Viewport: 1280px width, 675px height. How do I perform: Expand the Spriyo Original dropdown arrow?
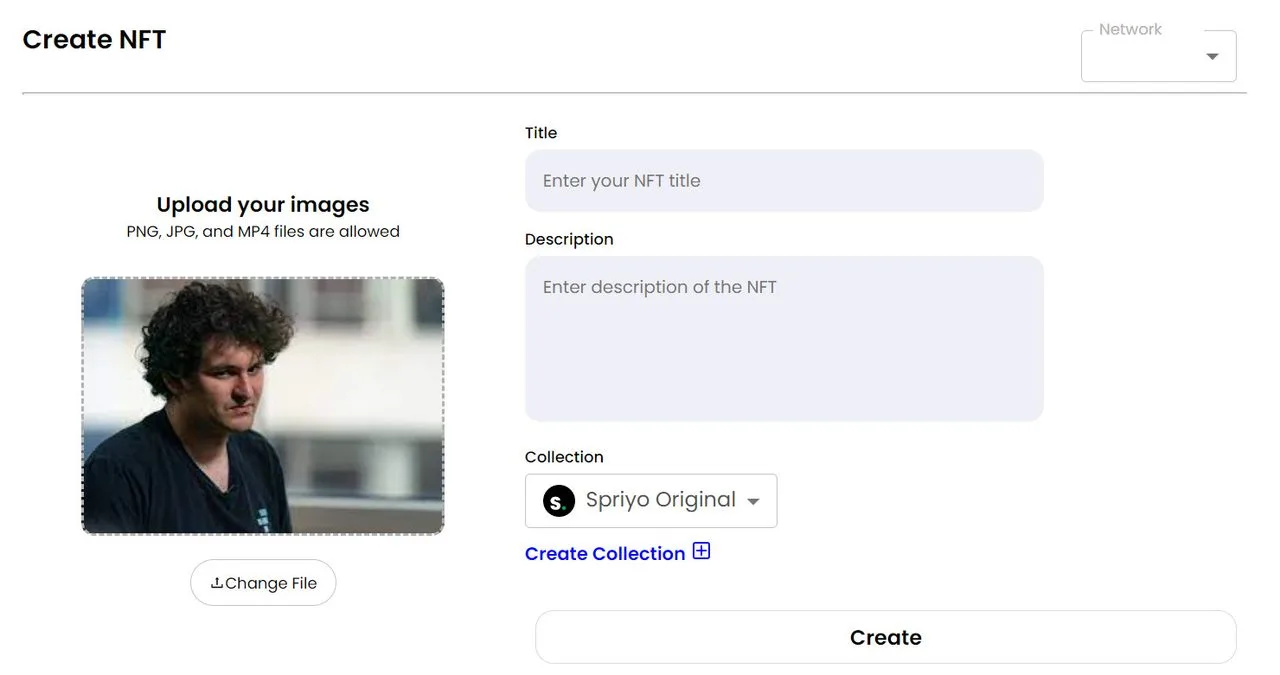[754, 501]
